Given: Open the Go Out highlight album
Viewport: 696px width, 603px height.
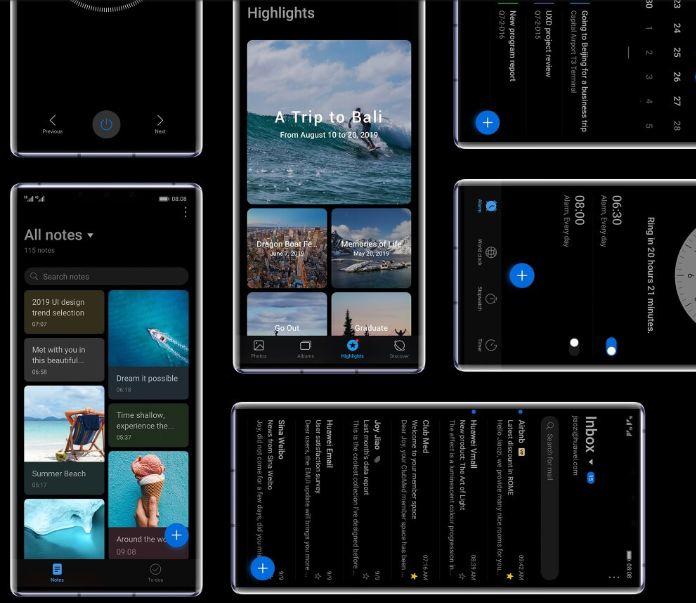Looking at the screenshot, I should pos(287,314).
